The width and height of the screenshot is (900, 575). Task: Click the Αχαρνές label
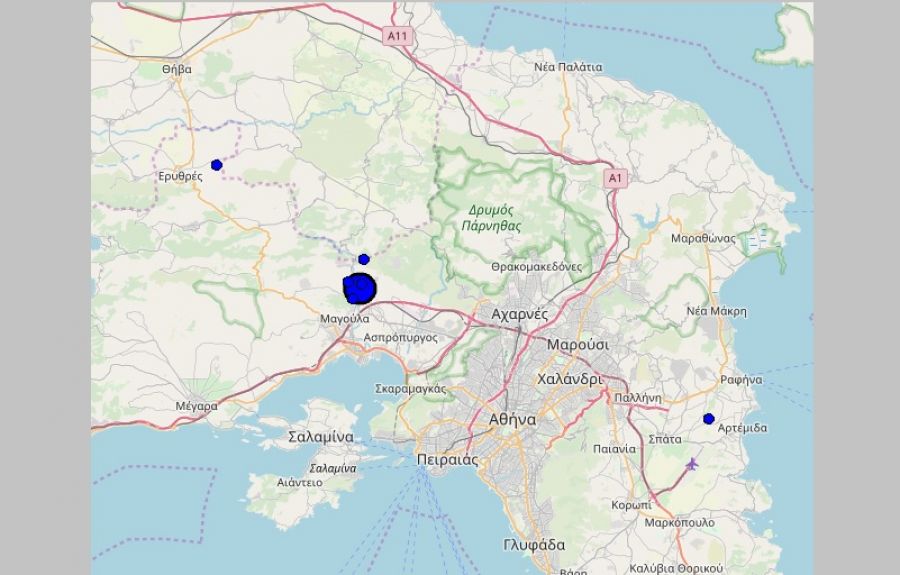[x=519, y=314]
